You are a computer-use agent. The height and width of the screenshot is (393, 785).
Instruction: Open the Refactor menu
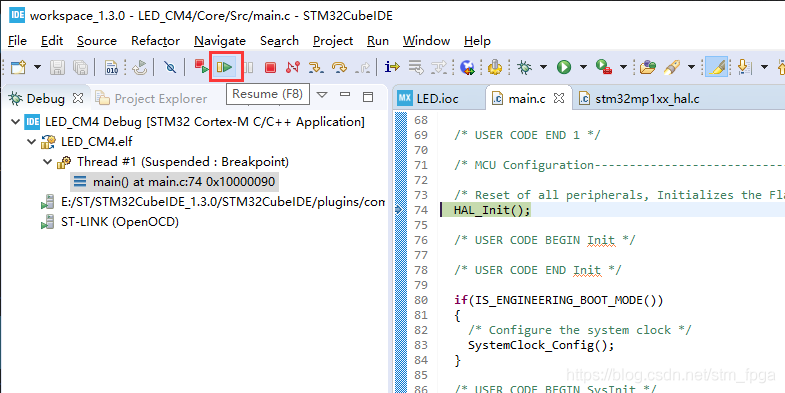(155, 41)
